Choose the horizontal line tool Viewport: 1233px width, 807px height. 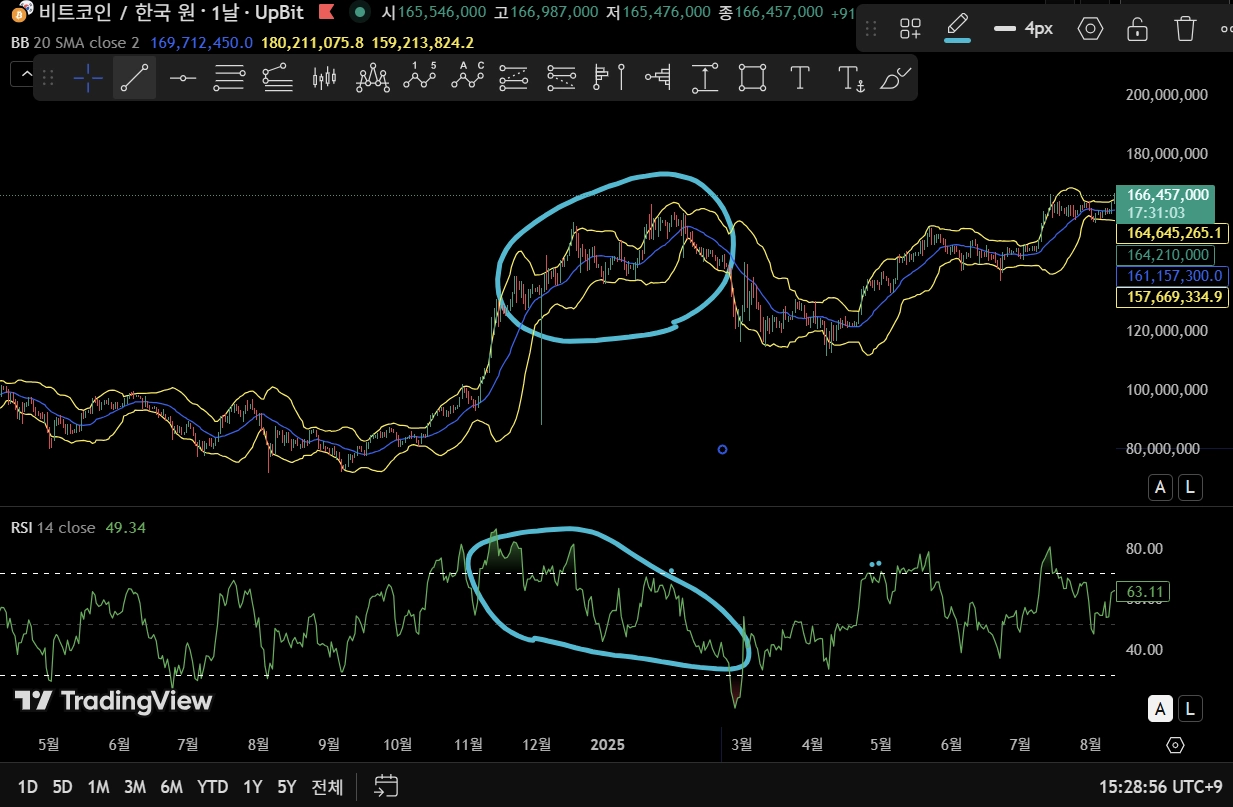pyautogui.click(x=182, y=78)
